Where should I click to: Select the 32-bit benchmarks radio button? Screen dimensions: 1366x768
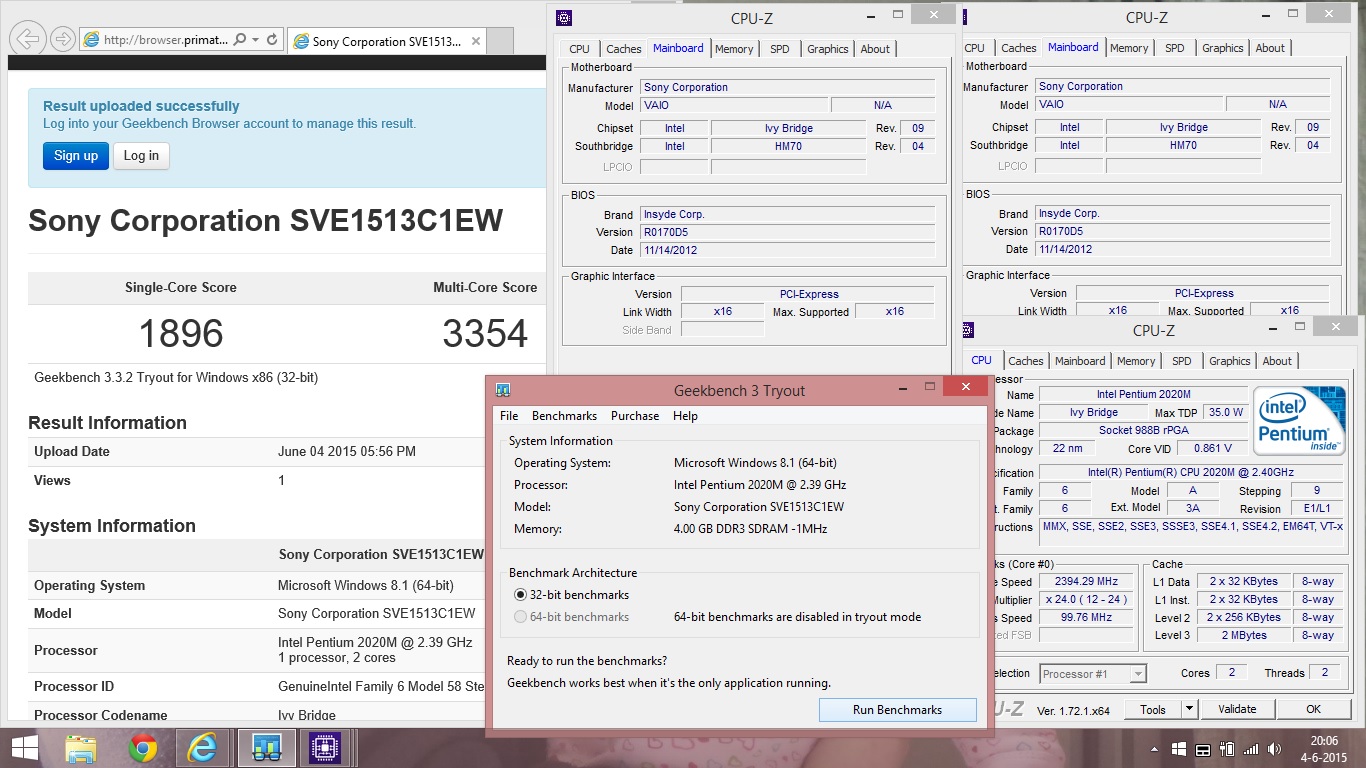(x=520, y=595)
